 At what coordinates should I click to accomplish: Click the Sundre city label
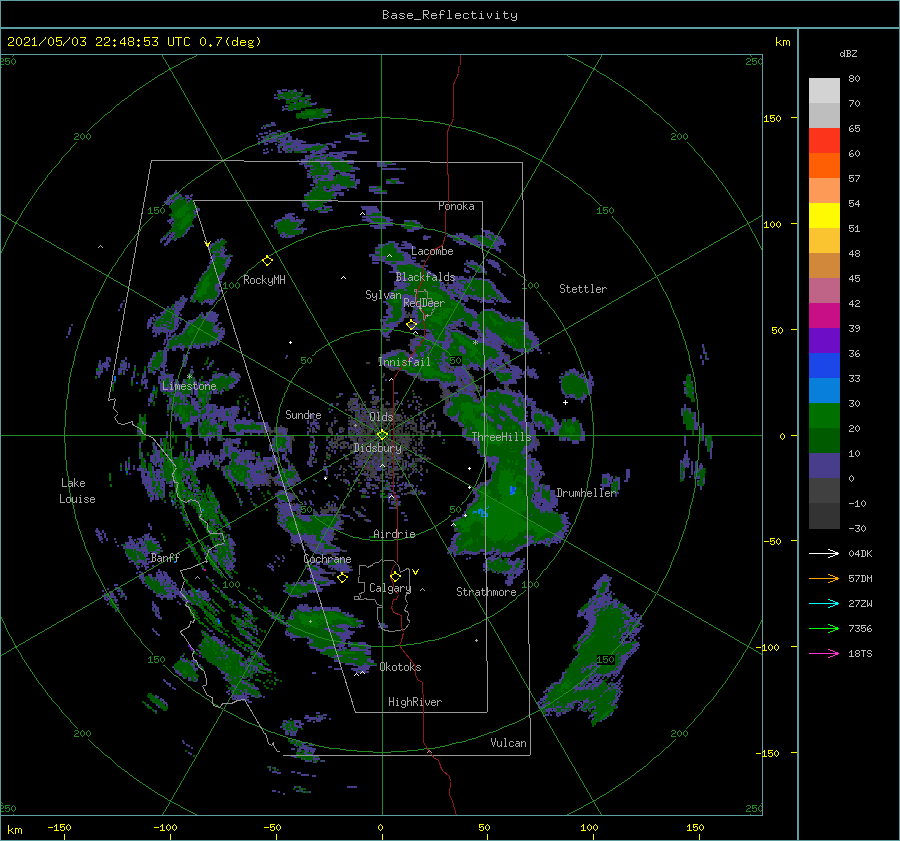pyautogui.click(x=303, y=414)
